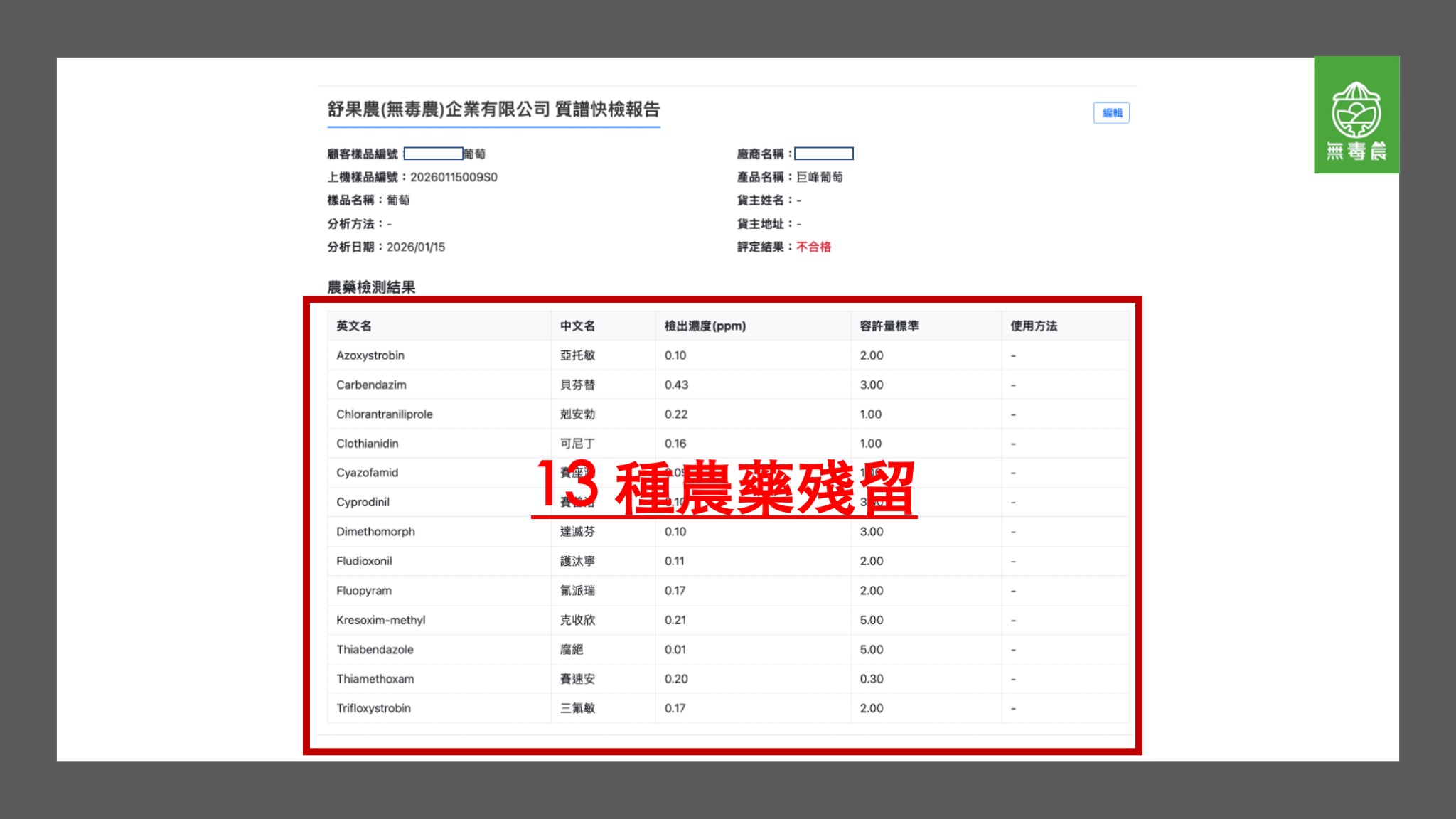This screenshot has width=1456, height=819.
Task: Select the red 不合格 result text
Action: [x=815, y=247]
